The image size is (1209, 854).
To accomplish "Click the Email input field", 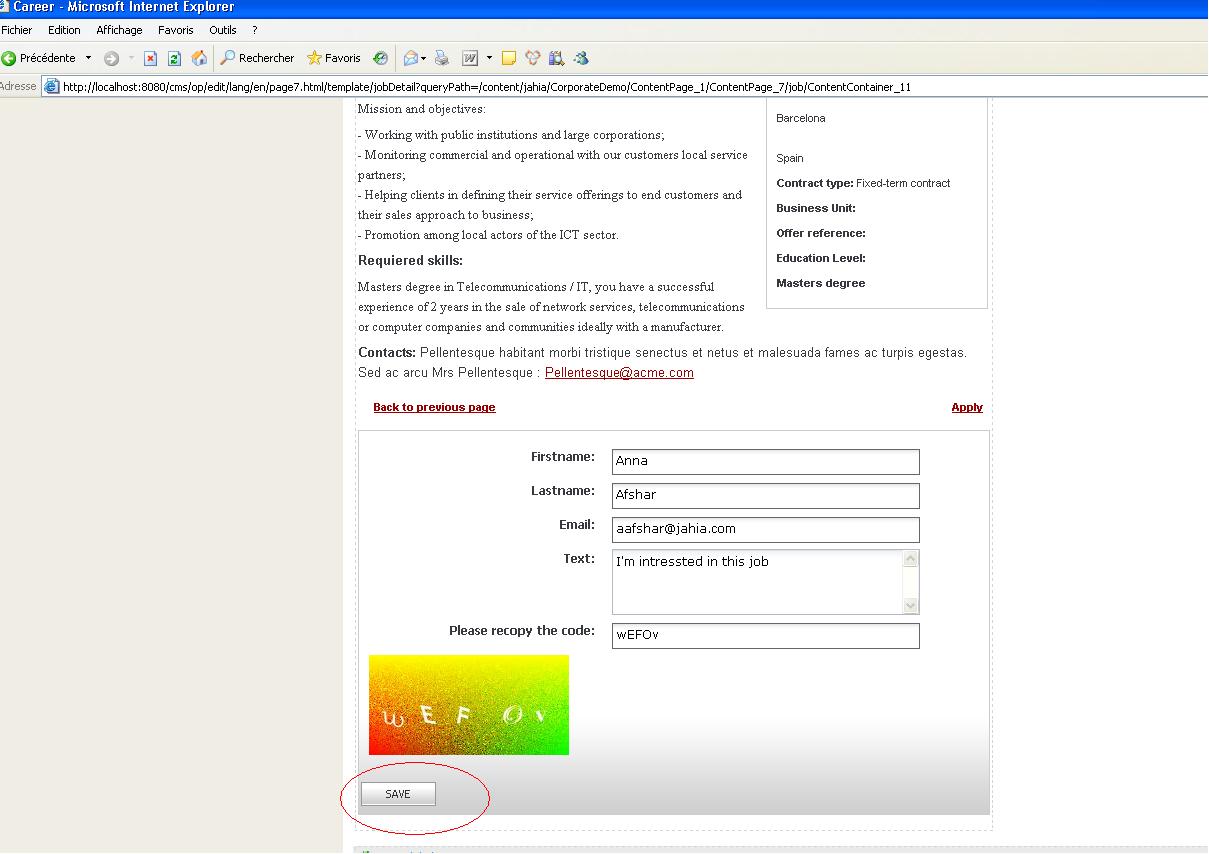I will pyautogui.click(x=765, y=529).
